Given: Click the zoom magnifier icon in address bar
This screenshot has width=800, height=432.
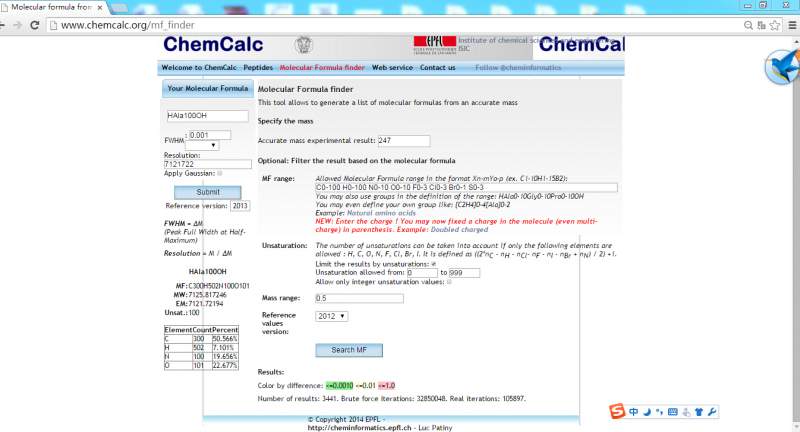Looking at the screenshot, I should tap(748, 25).
